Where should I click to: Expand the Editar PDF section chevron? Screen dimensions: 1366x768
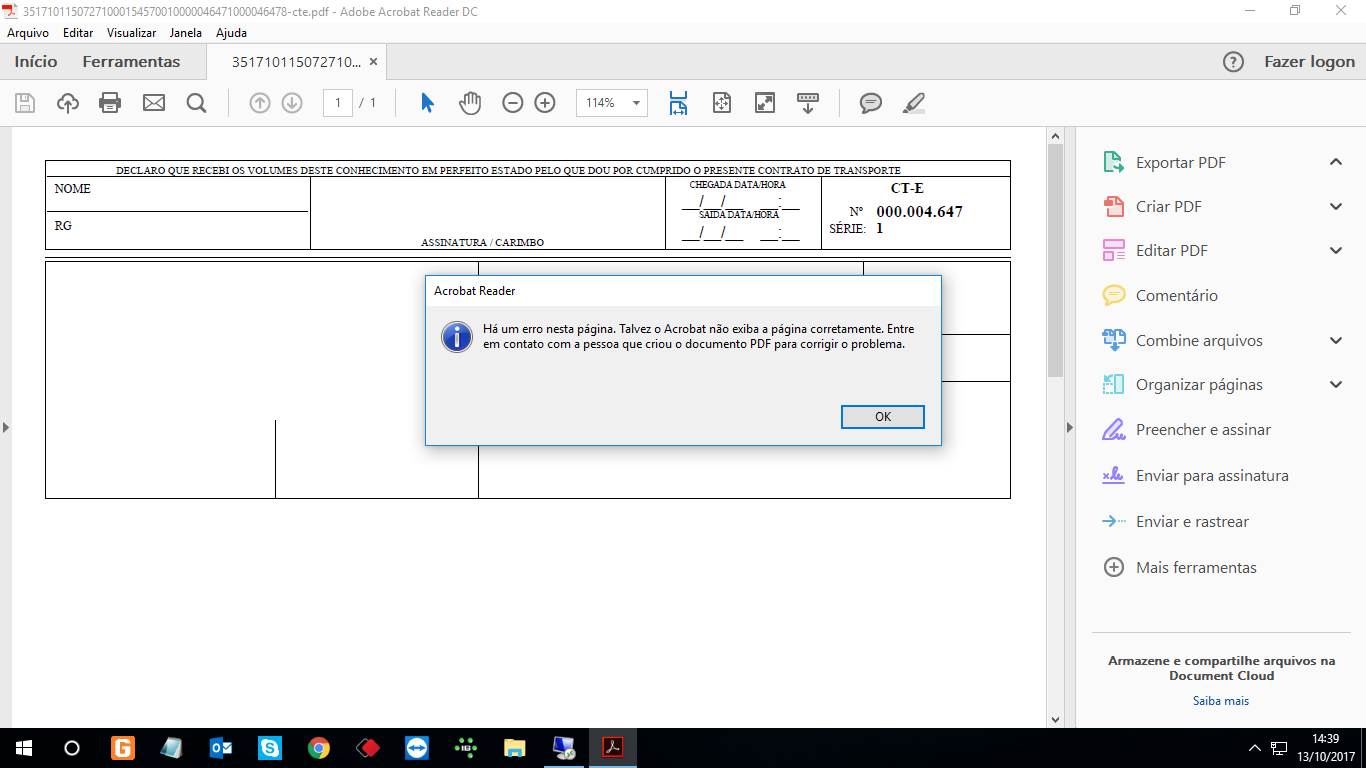(1336, 251)
